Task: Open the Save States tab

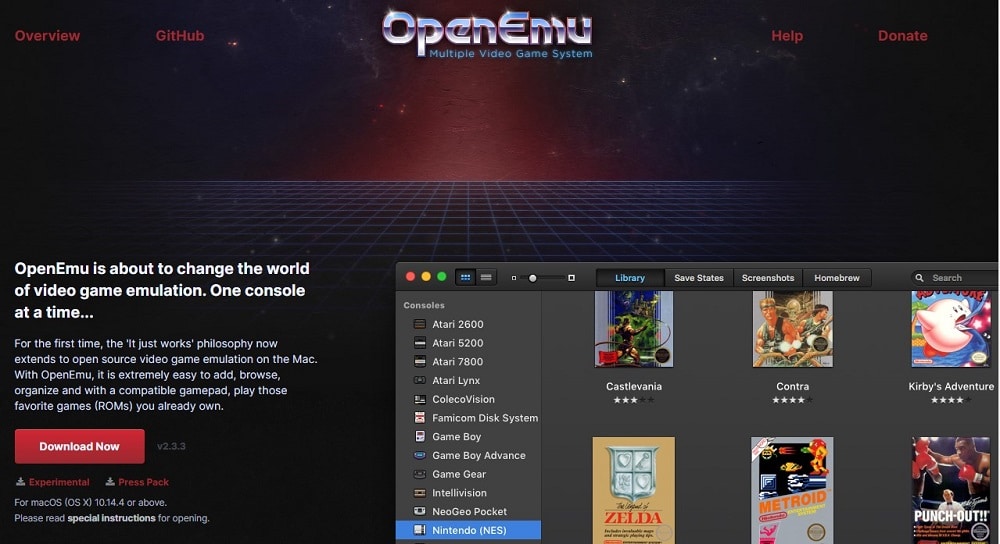Action: click(x=699, y=278)
